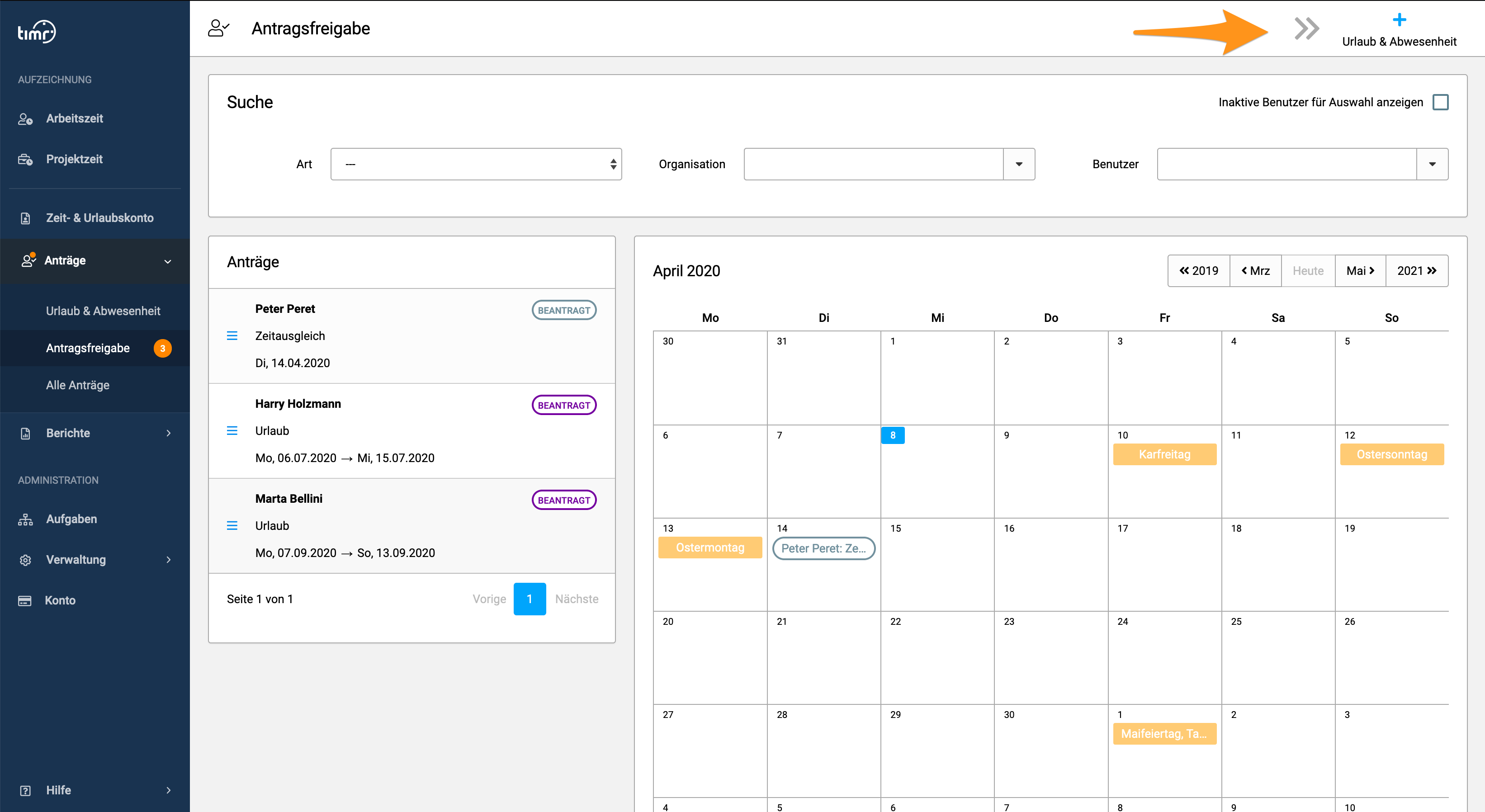The image size is (1485, 812).
Task: Click date Di, 14.04.2020
Action: coord(292,363)
